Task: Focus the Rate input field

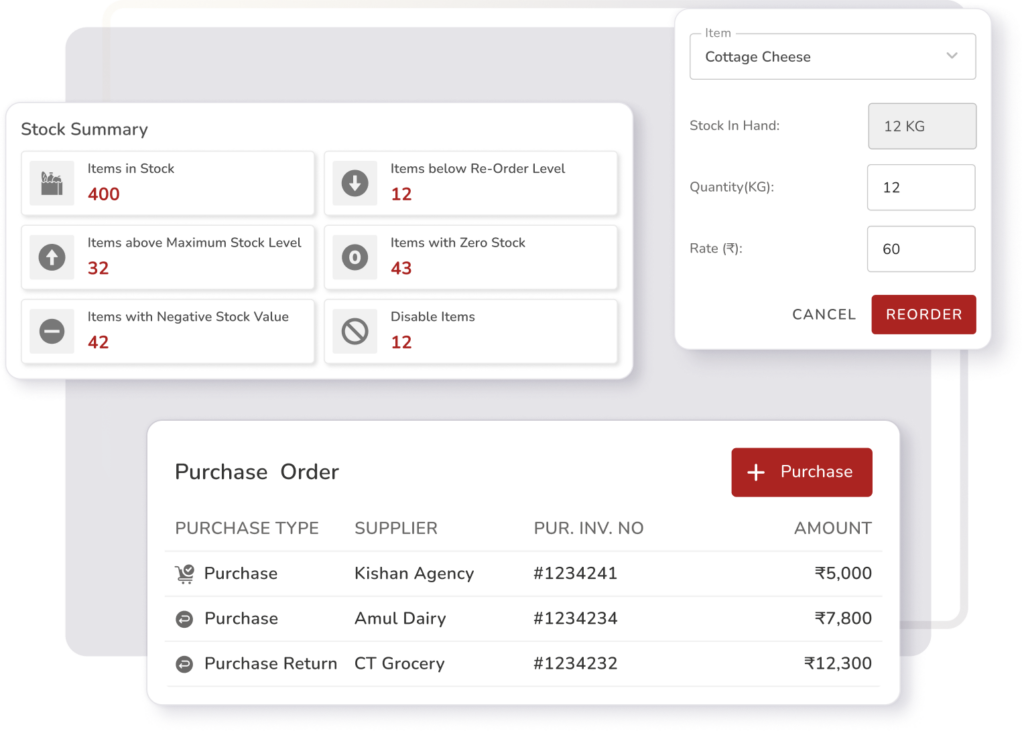Action: coord(920,249)
